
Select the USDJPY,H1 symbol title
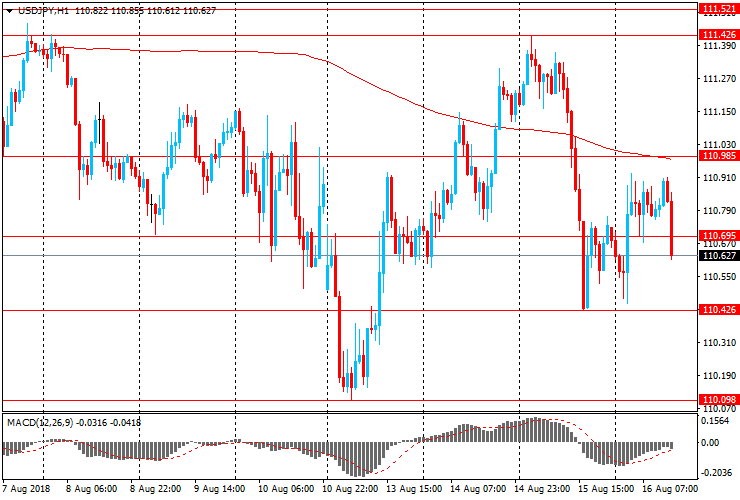43,10
